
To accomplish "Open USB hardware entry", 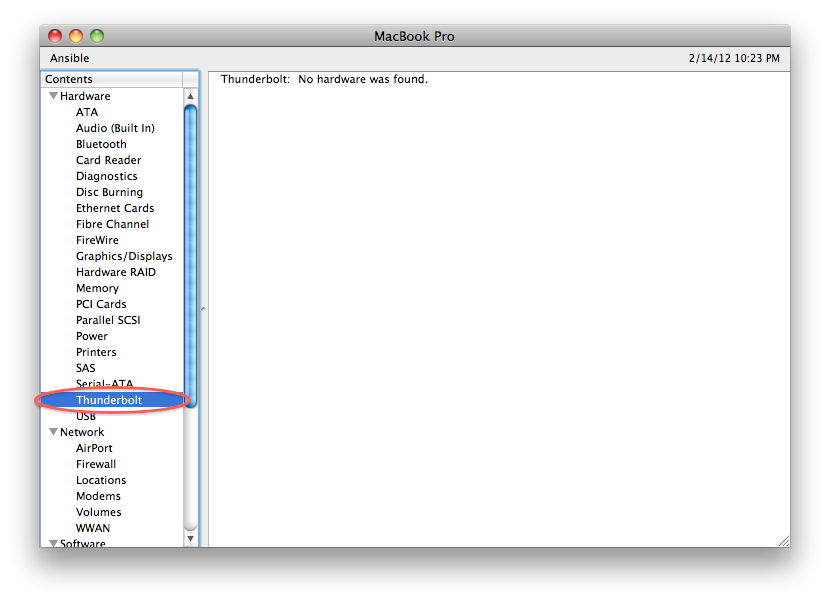I will click(86, 416).
